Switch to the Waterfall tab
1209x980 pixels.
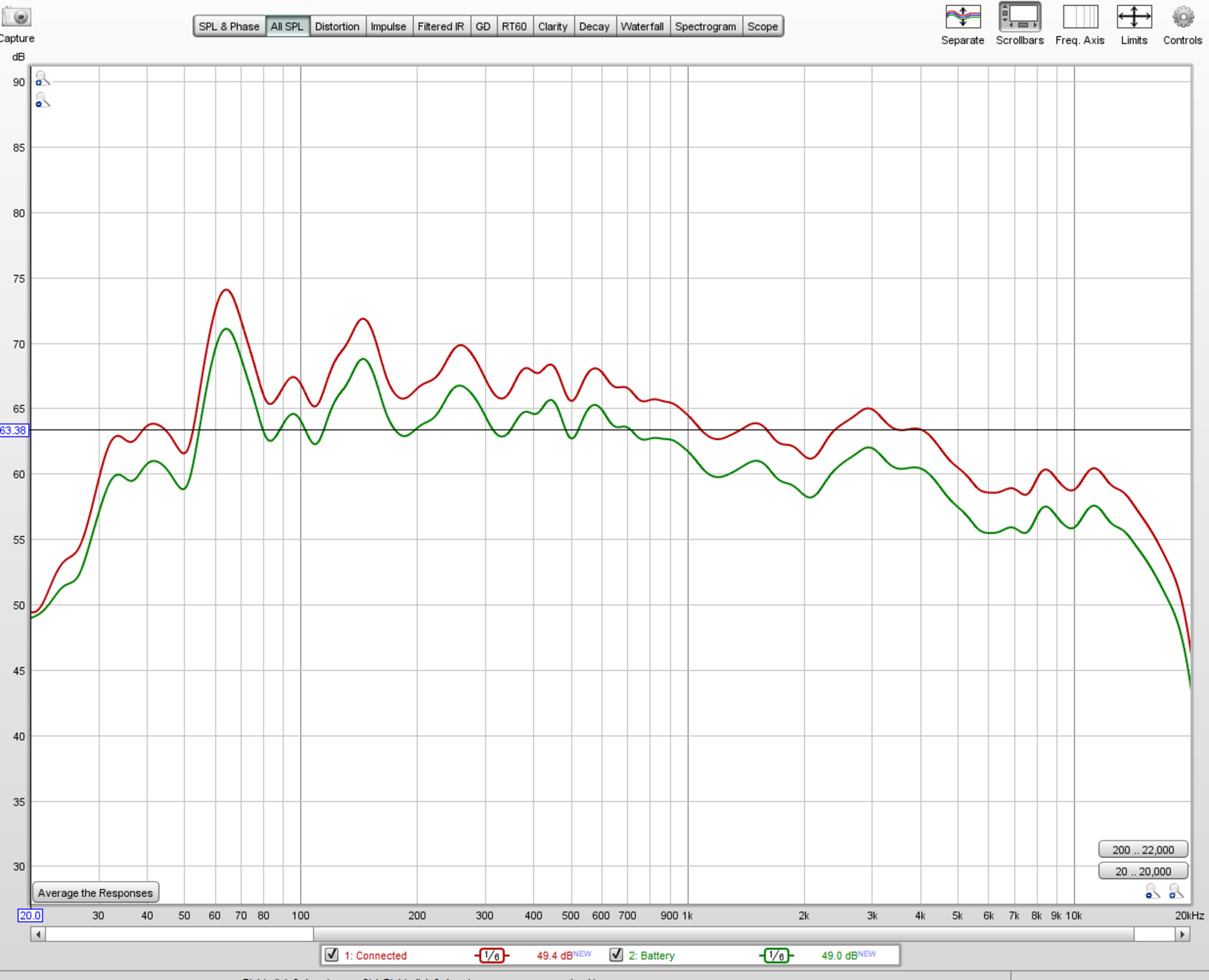tap(642, 26)
